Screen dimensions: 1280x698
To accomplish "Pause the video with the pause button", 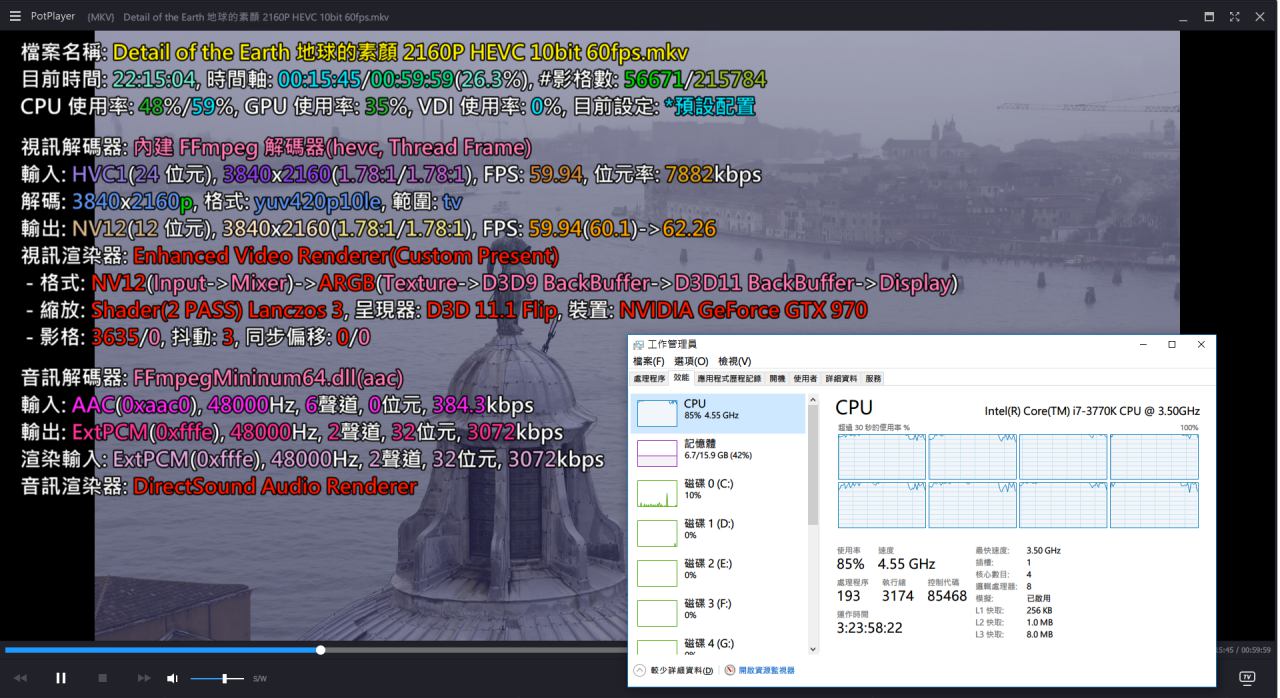I will 60,678.
